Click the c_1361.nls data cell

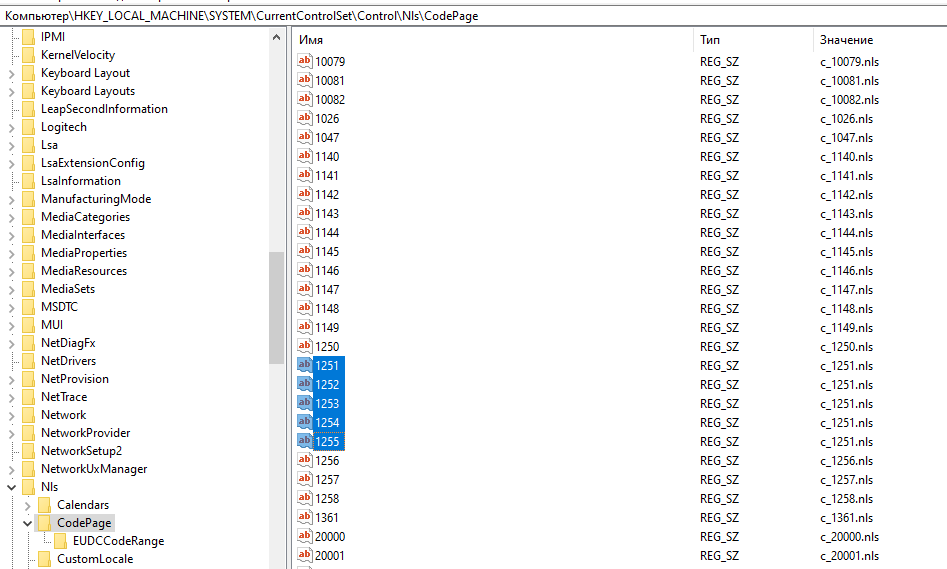tap(847, 517)
